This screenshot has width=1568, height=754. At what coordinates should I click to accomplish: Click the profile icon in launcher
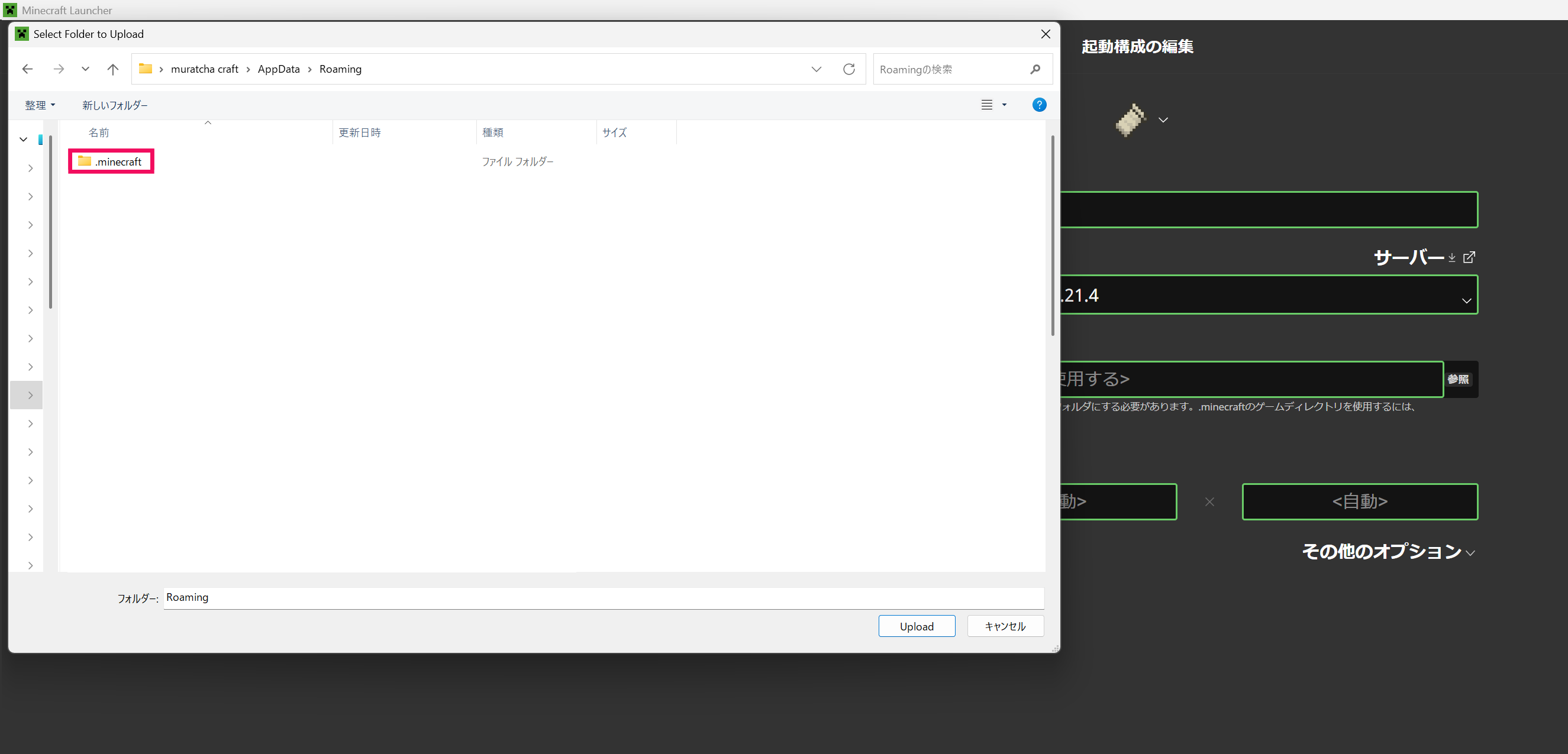tap(1131, 120)
